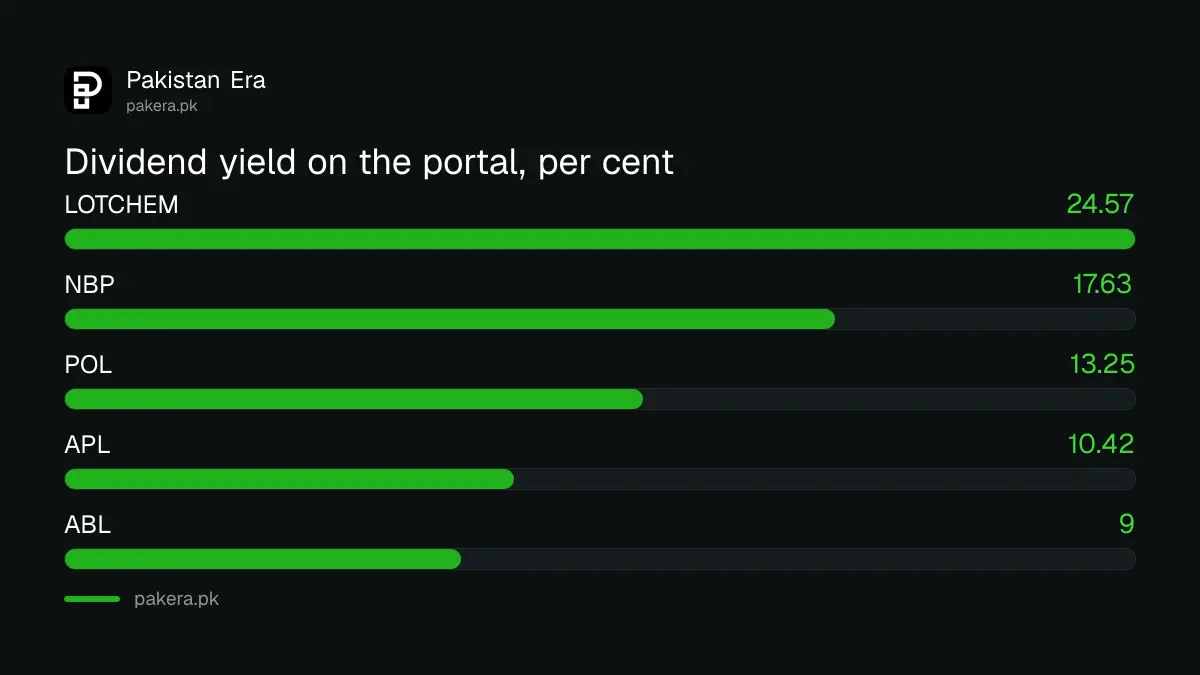Click the green legend line marker
This screenshot has width=1200, height=675.
pos(92,599)
